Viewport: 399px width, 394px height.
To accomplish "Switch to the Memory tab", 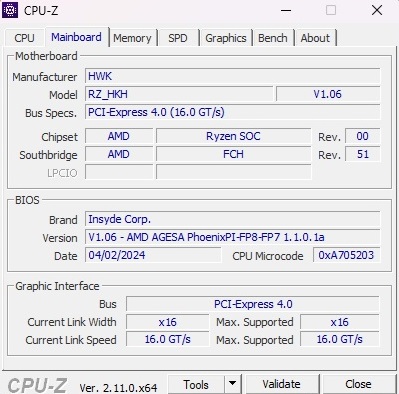I will click(x=132, y=38).
